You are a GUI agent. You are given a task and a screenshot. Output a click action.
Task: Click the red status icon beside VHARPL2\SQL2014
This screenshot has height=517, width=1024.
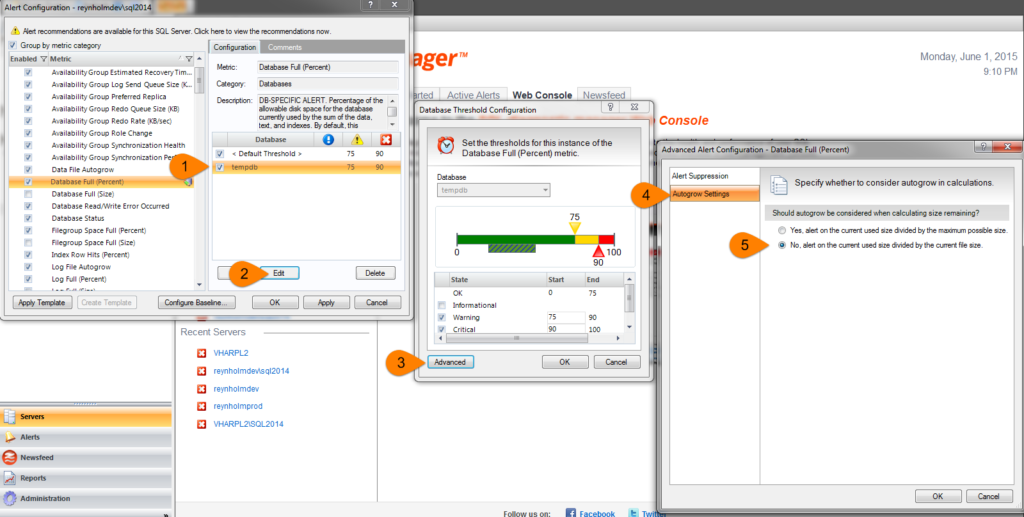point(202,424)
